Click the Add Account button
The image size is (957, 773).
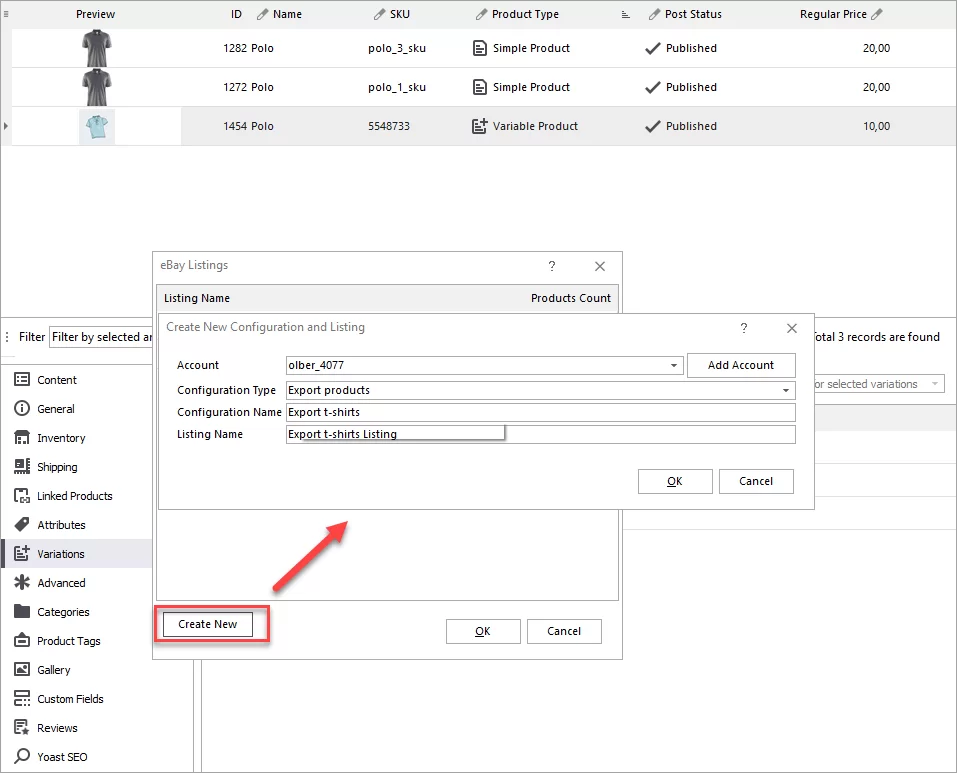pos(741,365)
